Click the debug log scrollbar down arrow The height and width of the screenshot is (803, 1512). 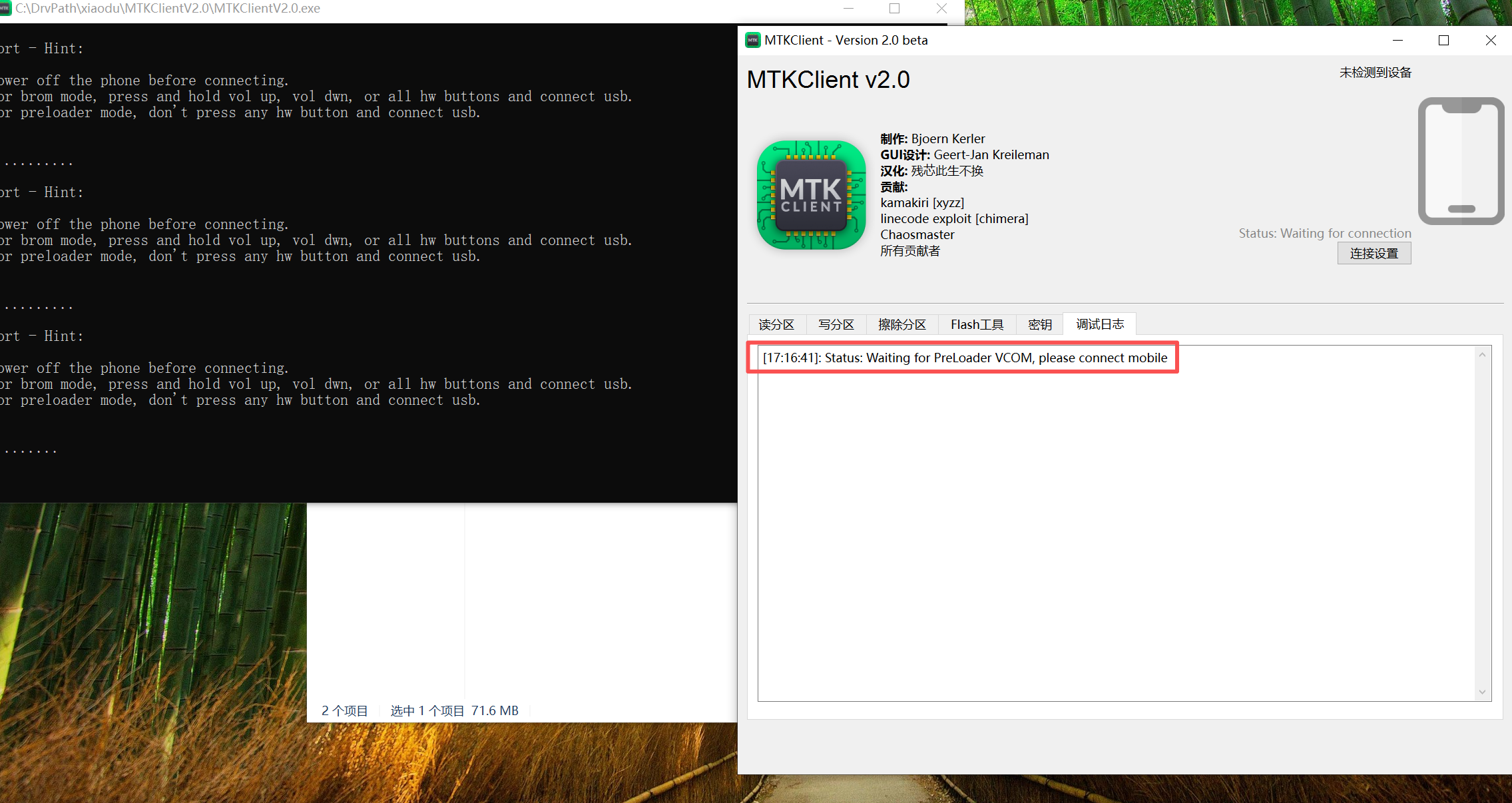(x=1482, y=692)
